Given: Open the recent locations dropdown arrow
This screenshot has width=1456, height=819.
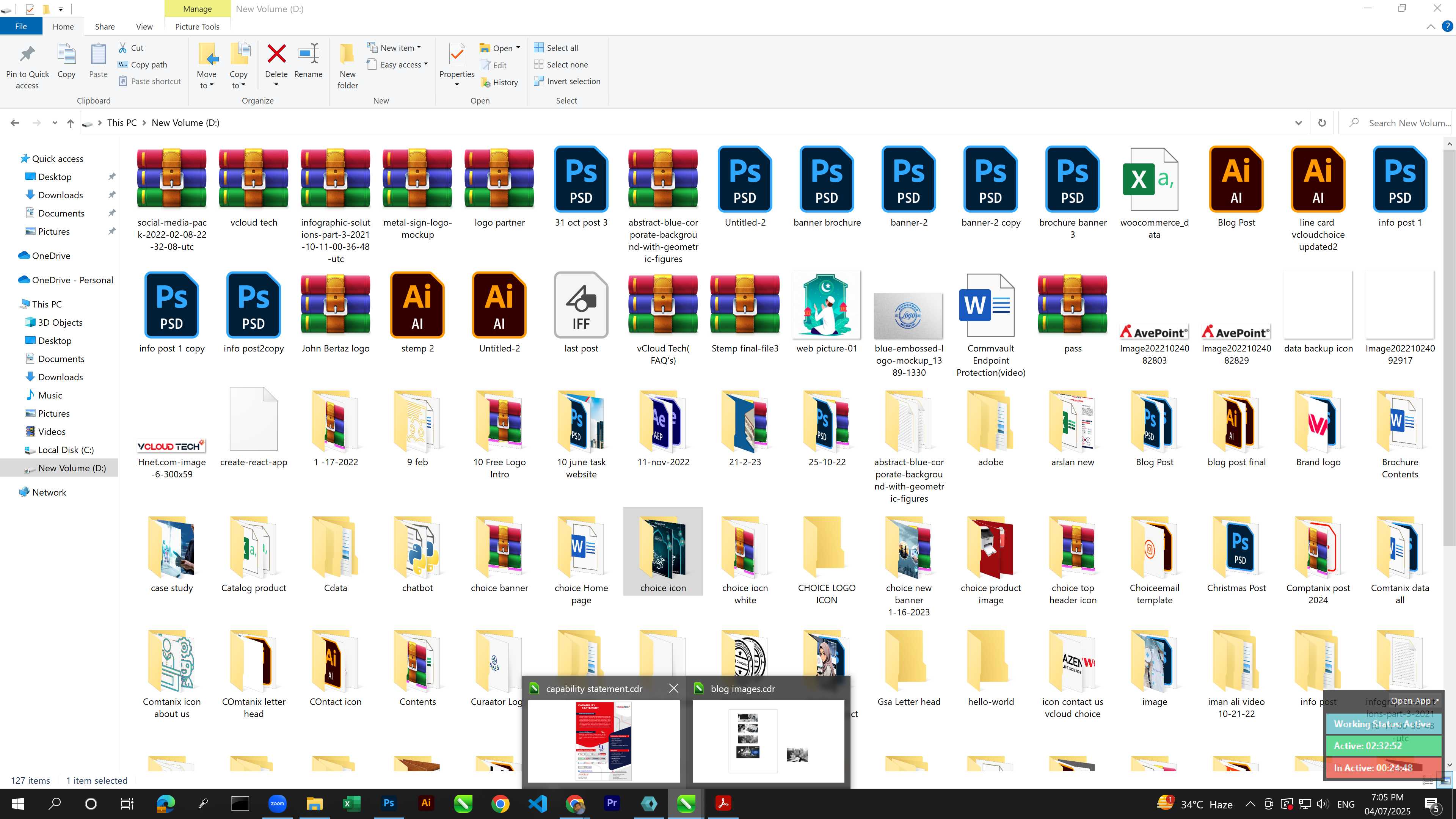Looking at the screenshot, I should pyautogui.click(x=54, y=122).
